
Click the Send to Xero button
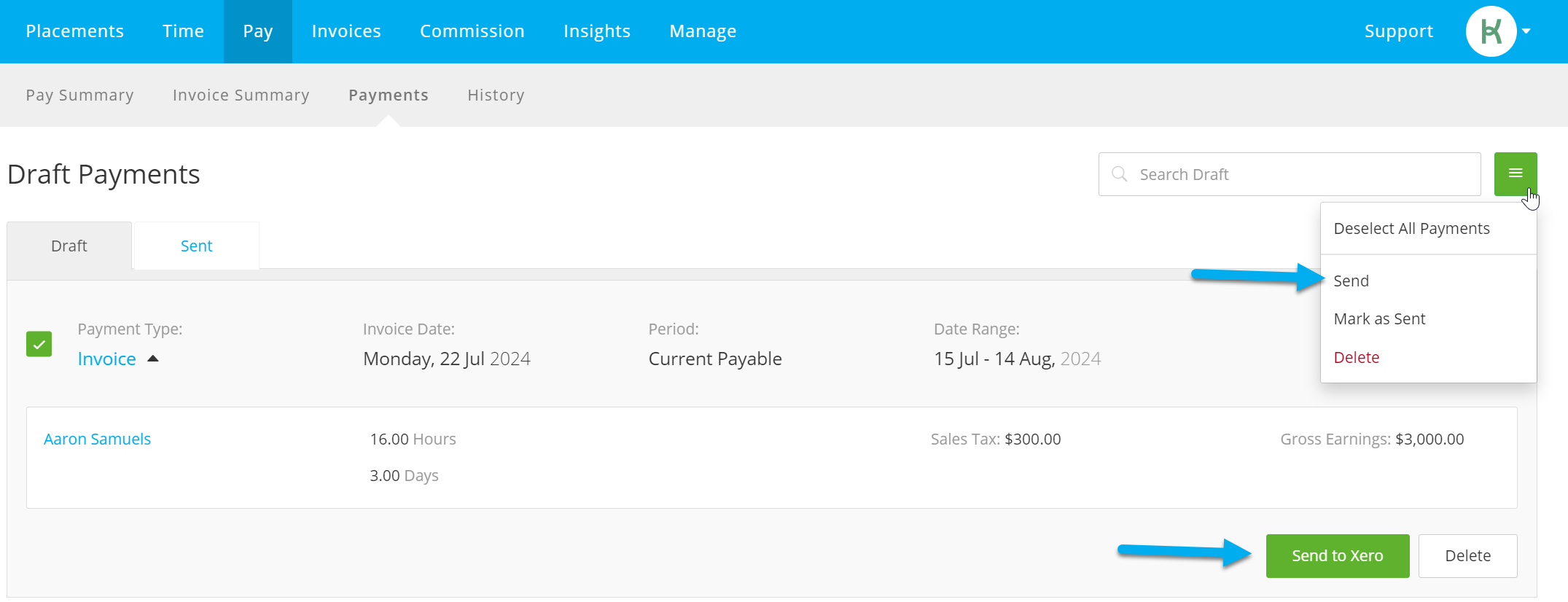pos(1337,555)
